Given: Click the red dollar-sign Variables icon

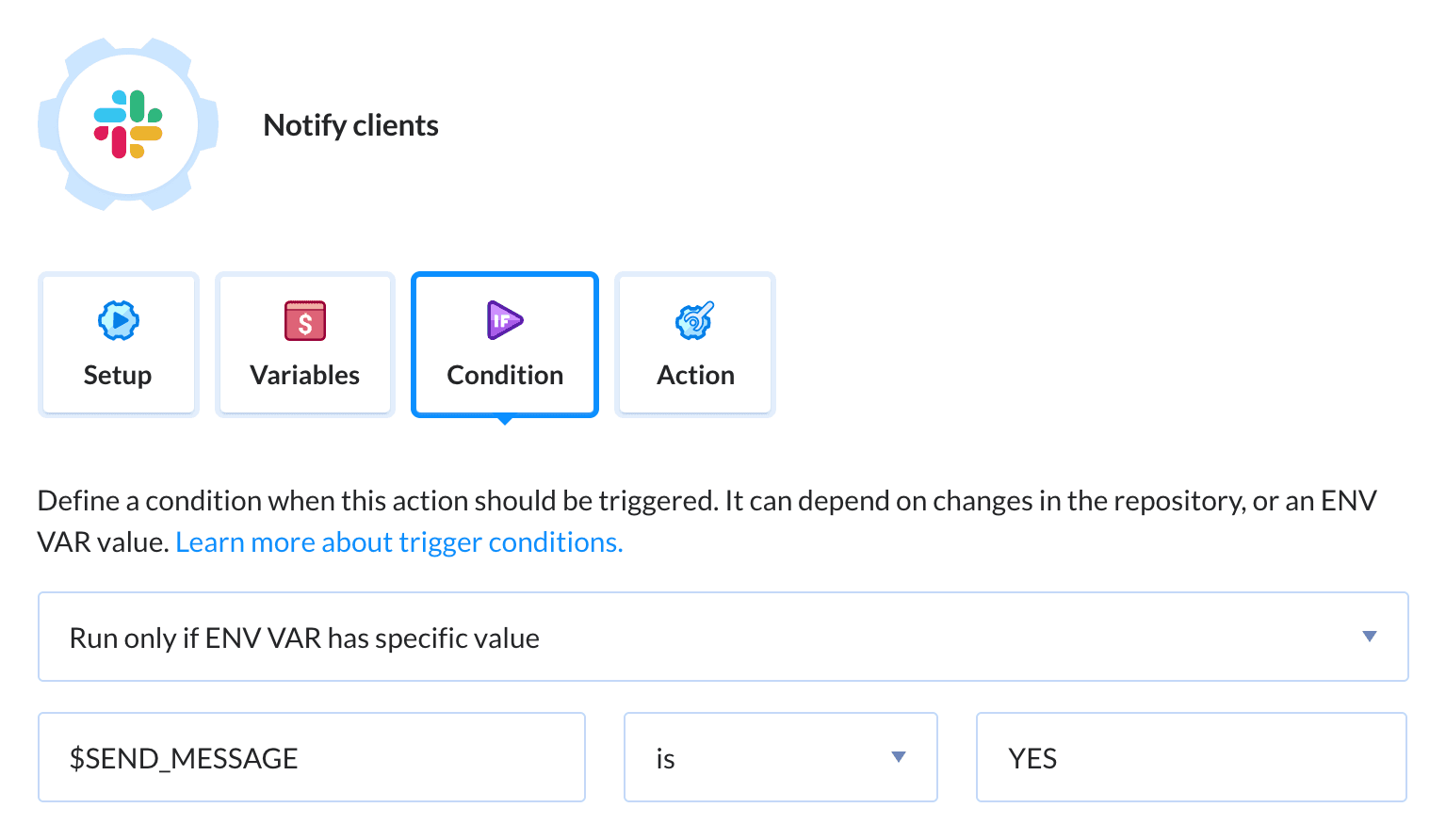Looking at the screenshot, I should pos(305,320).
